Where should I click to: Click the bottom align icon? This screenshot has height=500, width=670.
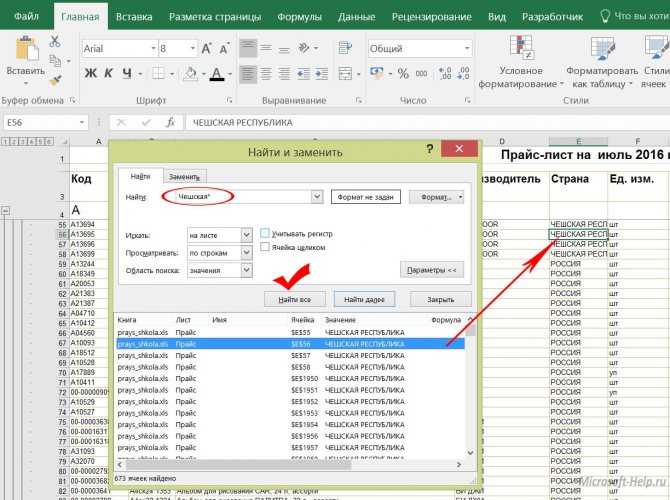(284, 48)
